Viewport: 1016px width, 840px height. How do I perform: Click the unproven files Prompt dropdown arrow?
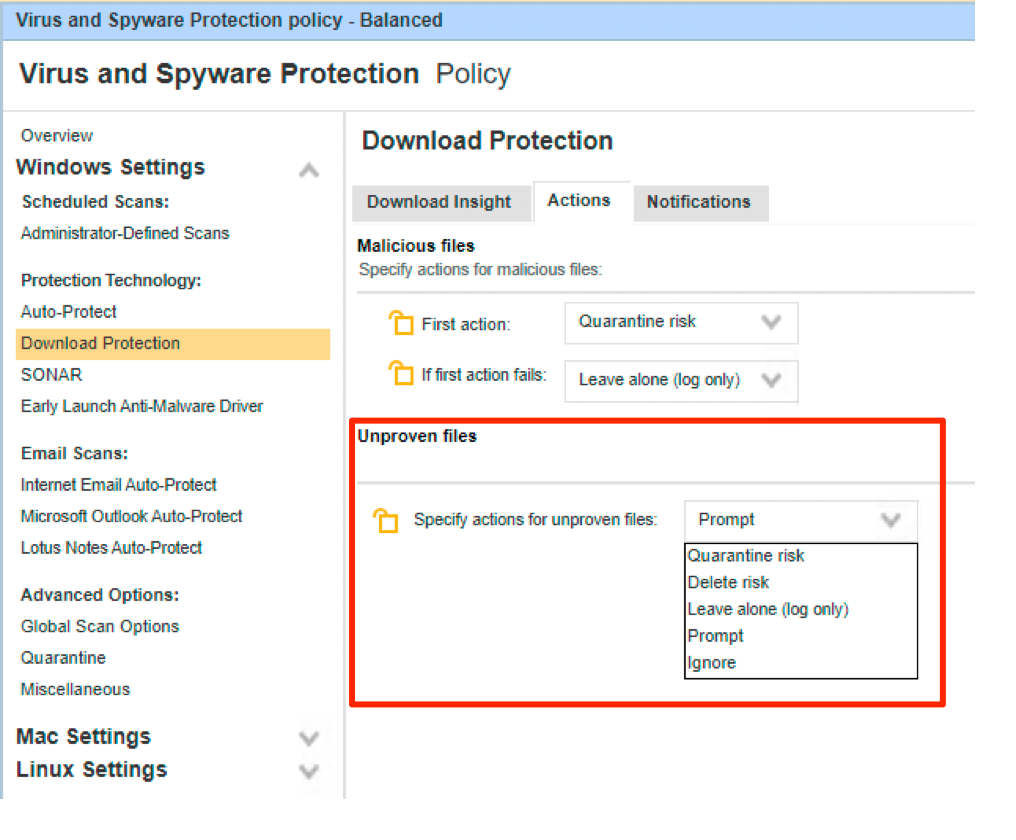pos(890,520)
